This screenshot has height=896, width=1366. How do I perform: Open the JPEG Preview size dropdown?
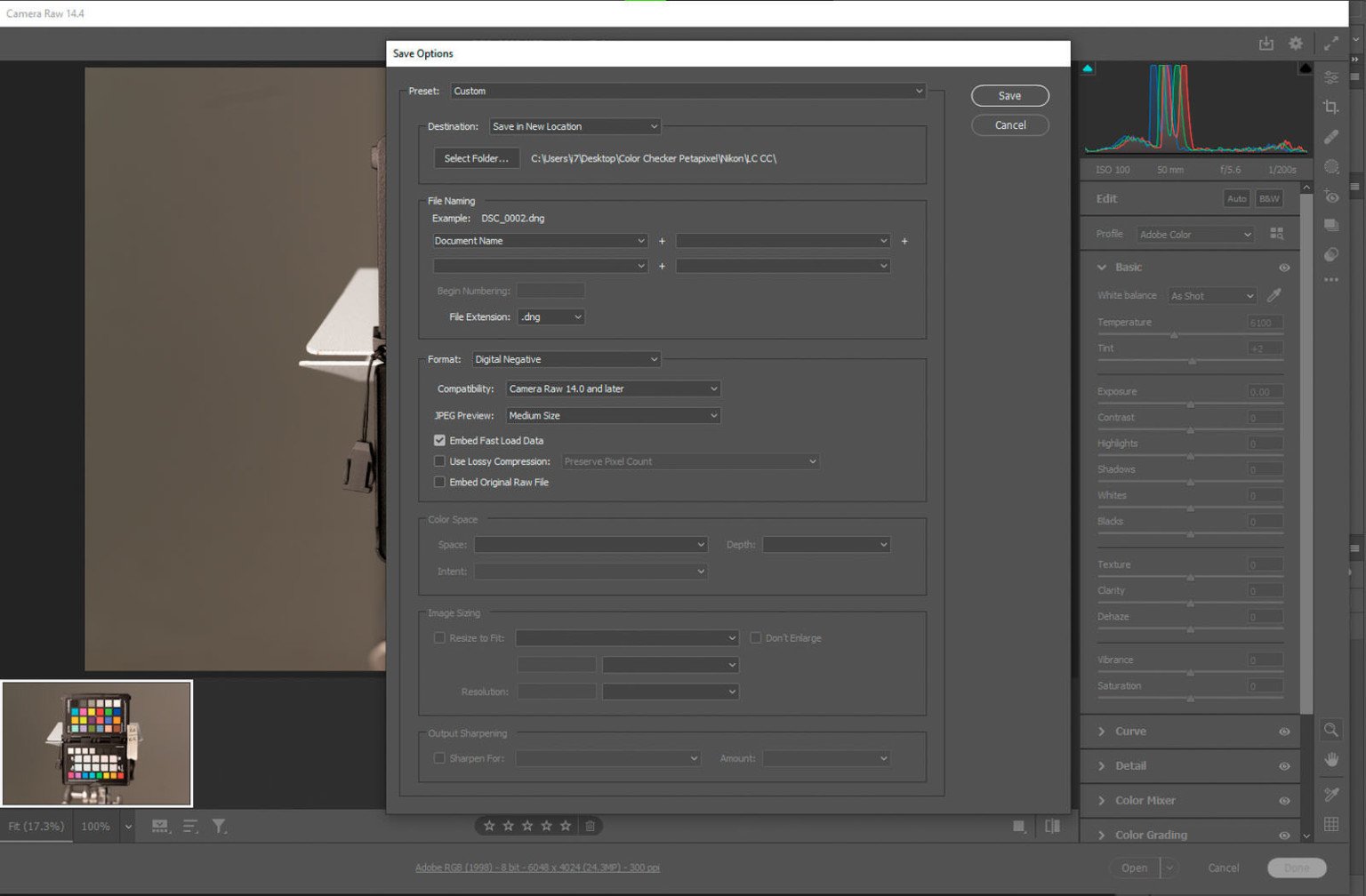pos(612,415)
